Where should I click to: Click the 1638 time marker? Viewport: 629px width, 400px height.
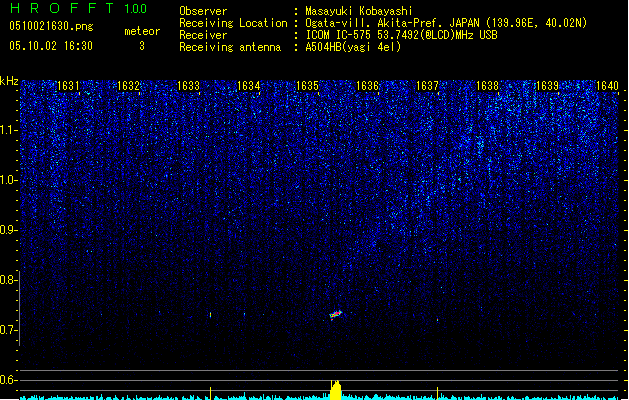tap(487, 86)
